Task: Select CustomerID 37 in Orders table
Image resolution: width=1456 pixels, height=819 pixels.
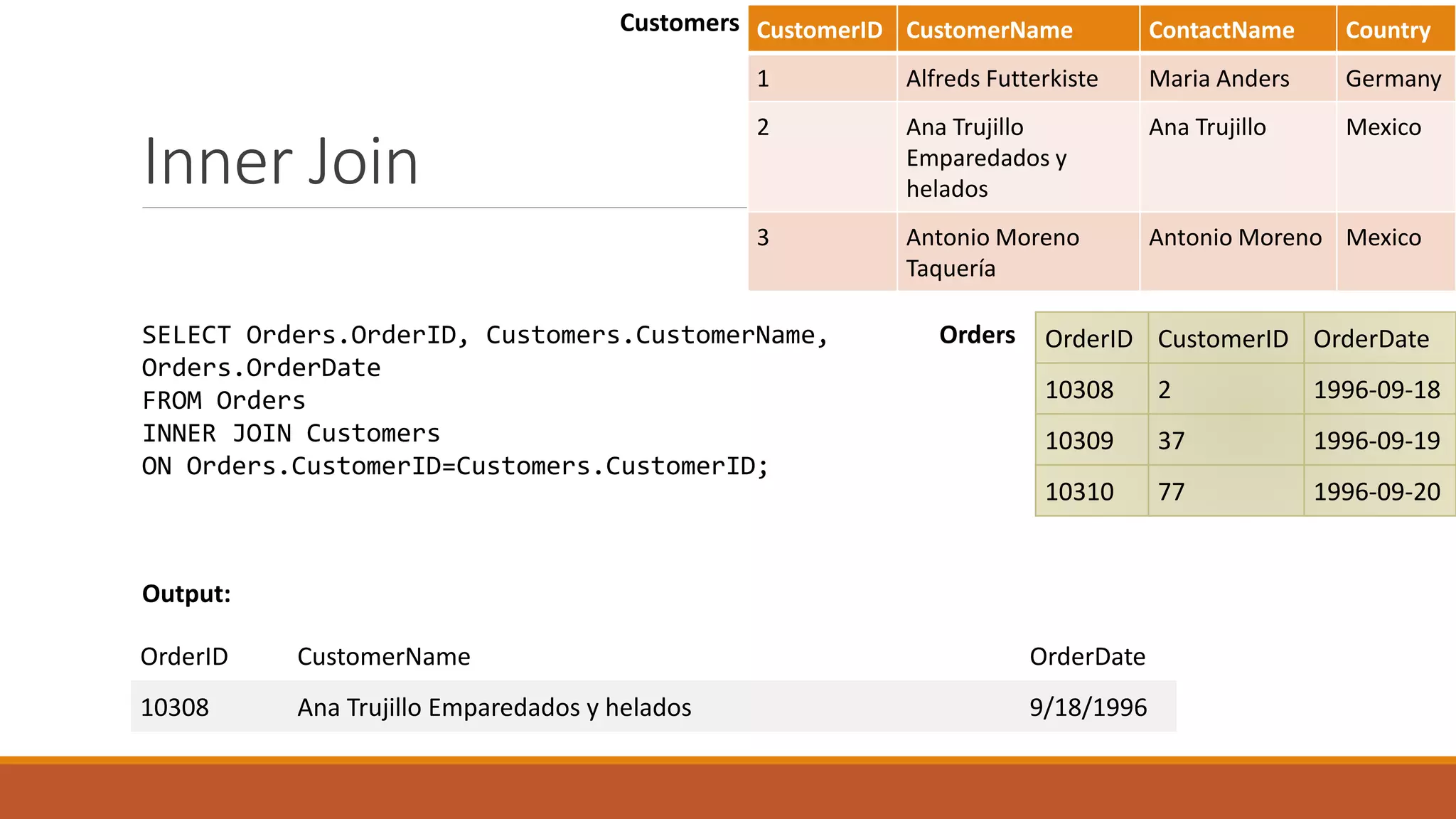Action: [x=1171, y=441]
